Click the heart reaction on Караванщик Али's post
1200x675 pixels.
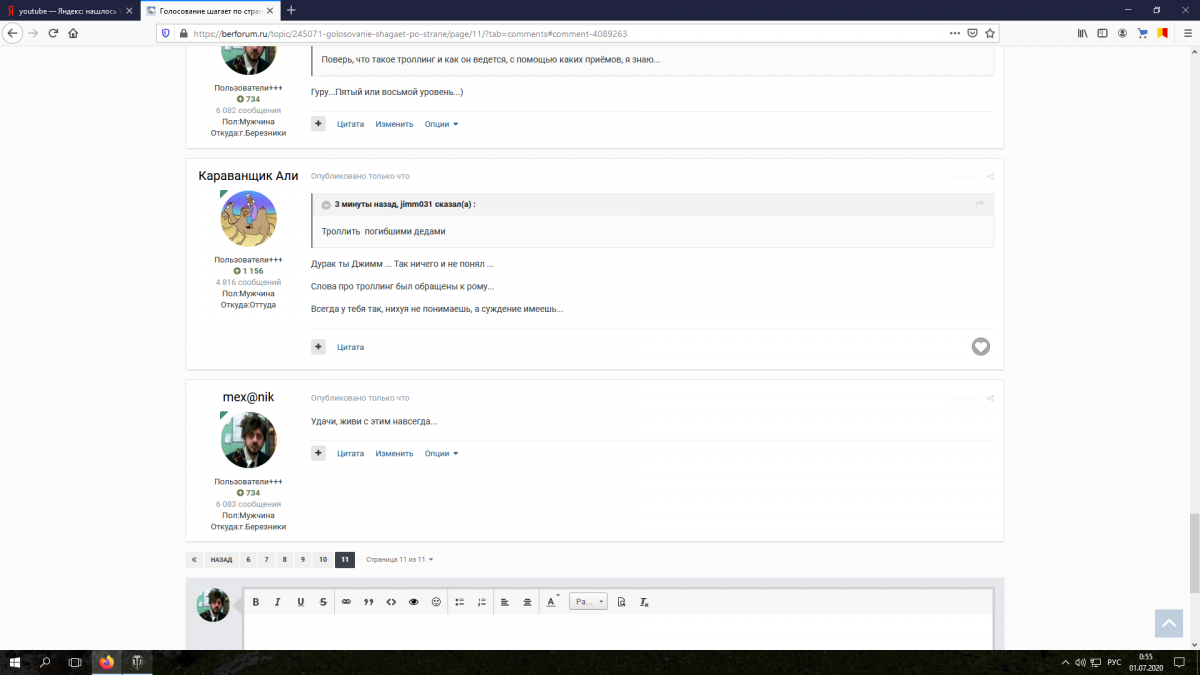[x=981, y=347]
